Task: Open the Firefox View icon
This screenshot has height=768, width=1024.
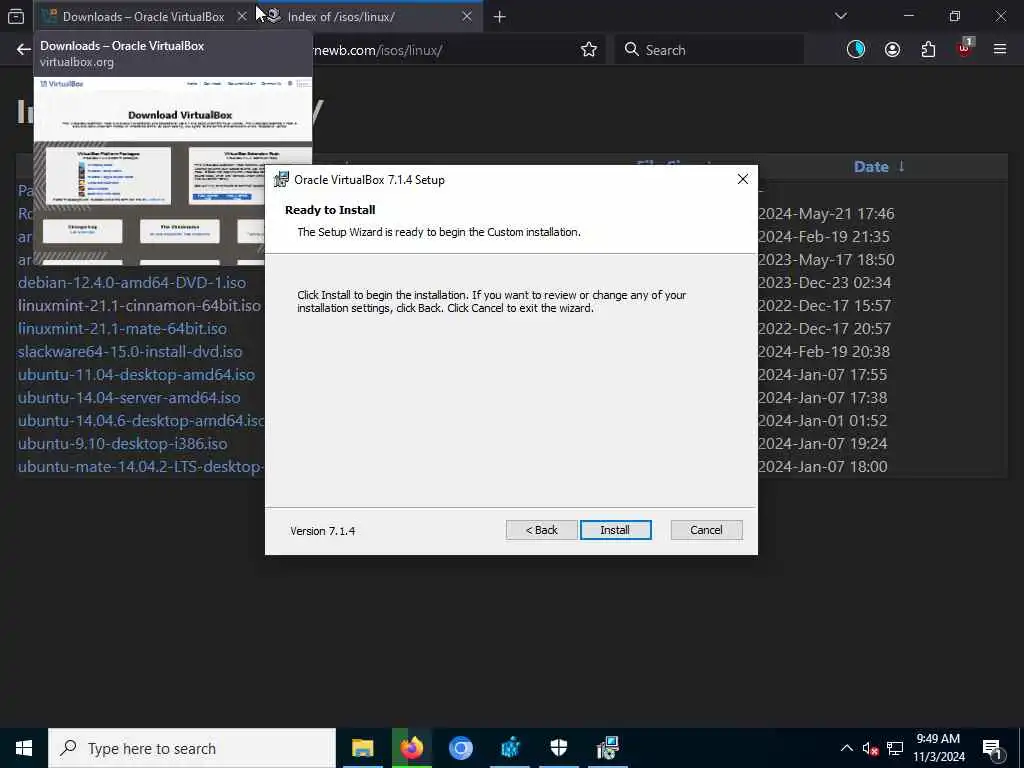Action: [16, 16]
